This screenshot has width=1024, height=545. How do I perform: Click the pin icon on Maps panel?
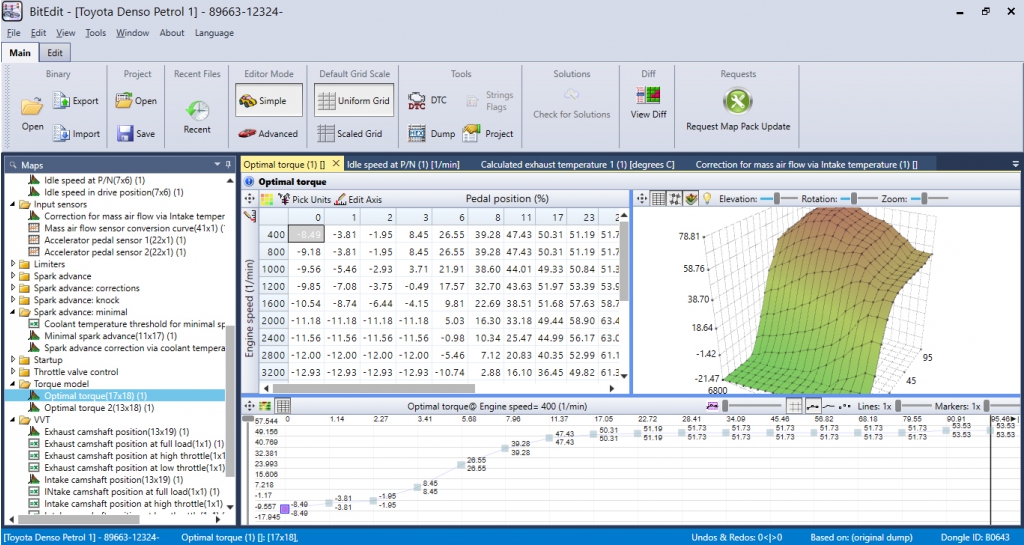(x=229, y=165)
